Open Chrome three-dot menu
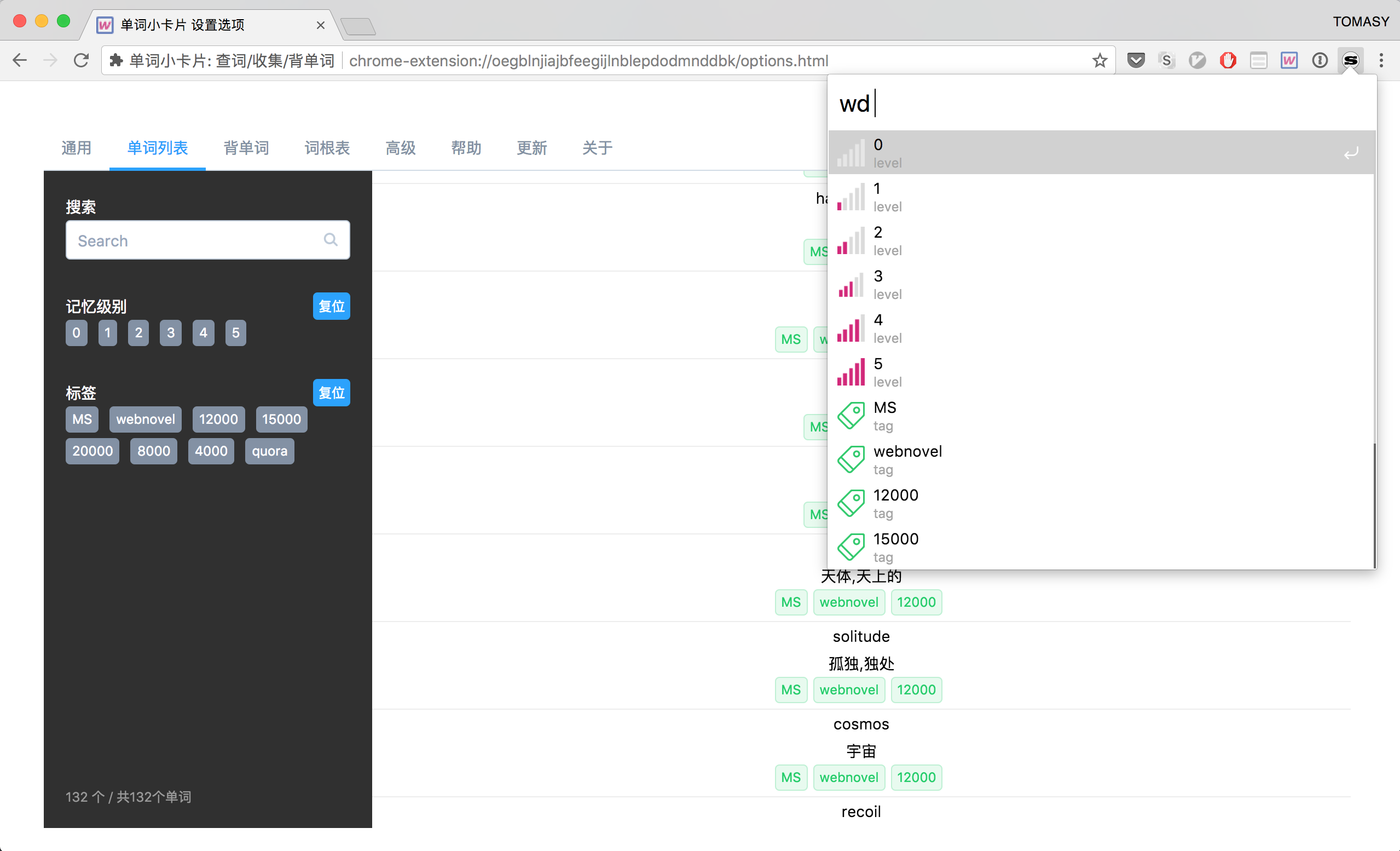 coord(1381,60)
